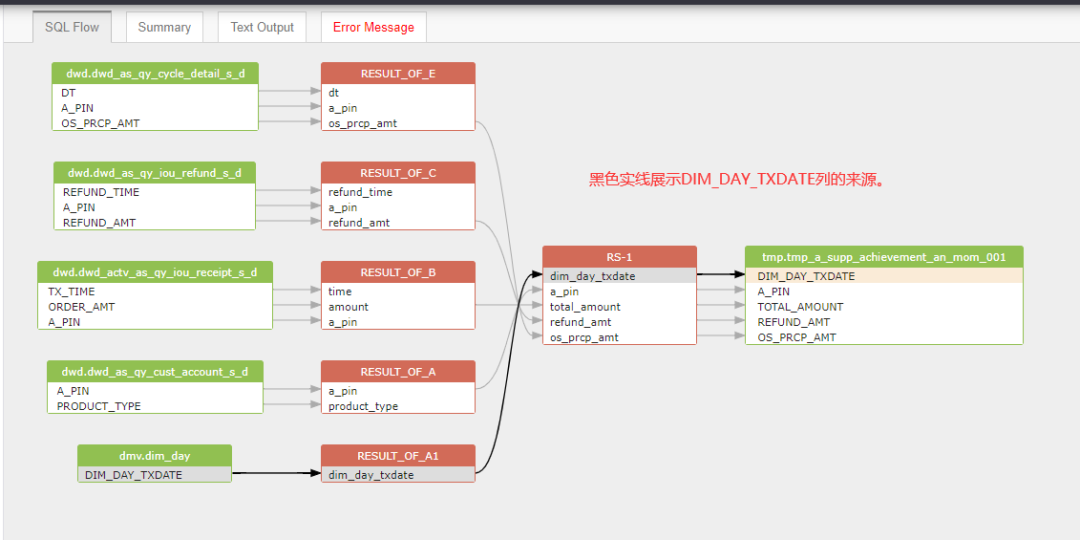1080x540 pixels.
Task: Select A_PIN column in cust_account table
Action: coord(155,390)
